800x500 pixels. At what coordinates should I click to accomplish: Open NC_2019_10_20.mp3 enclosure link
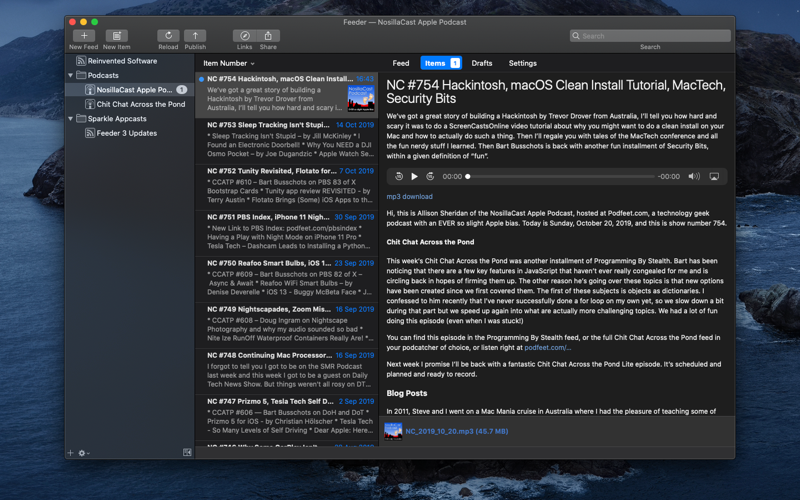coord(457,432)
